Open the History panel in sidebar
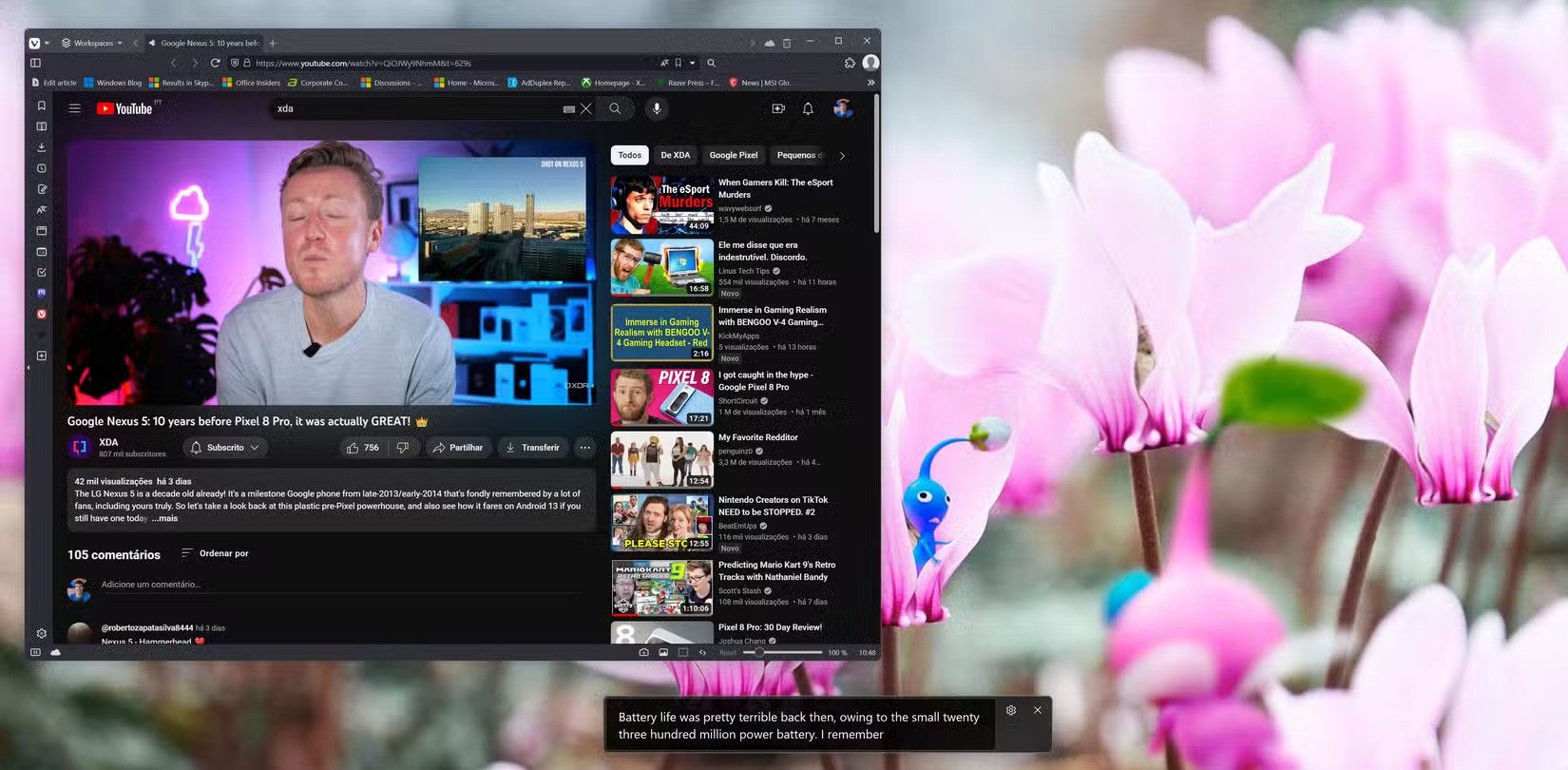The height and width of the screenshot is (770, 1568). click(41, 168)
